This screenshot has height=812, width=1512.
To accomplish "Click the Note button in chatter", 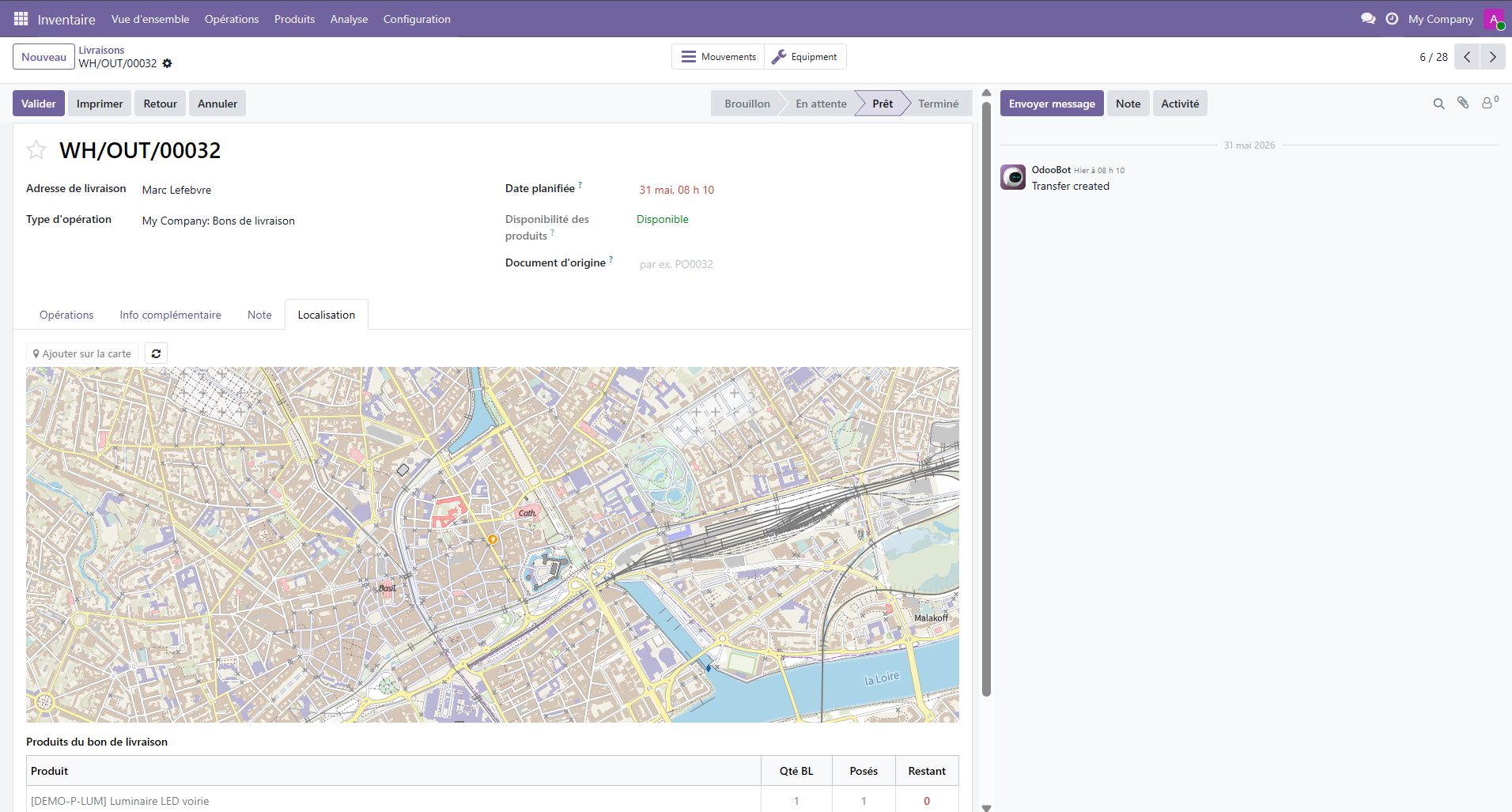I will click(x=1128, y=104).
